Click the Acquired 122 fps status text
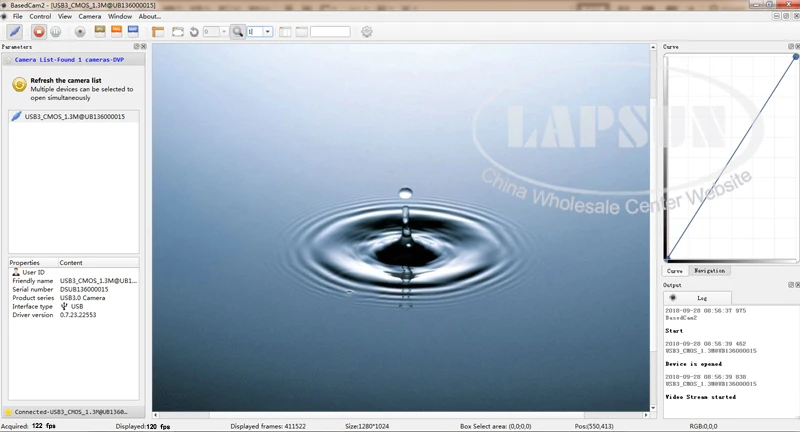 tap(29, 426)
